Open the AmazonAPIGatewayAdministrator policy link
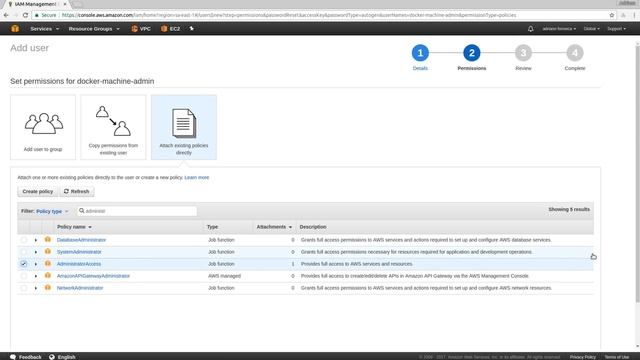The image size is (640, 360). [93, 276]
